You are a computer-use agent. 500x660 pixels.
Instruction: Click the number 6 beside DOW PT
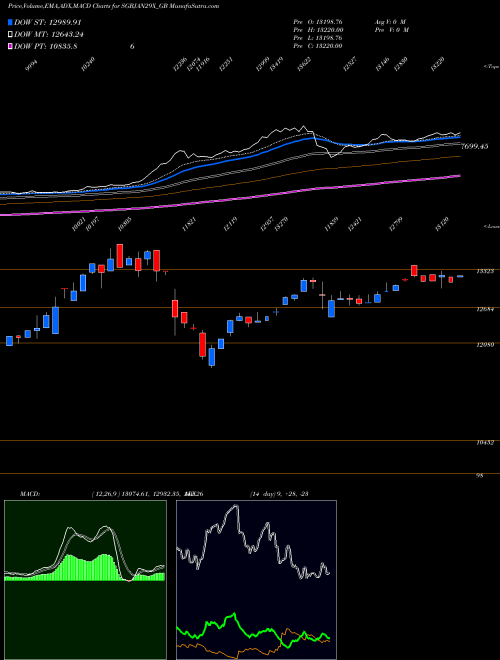point(132,46)
